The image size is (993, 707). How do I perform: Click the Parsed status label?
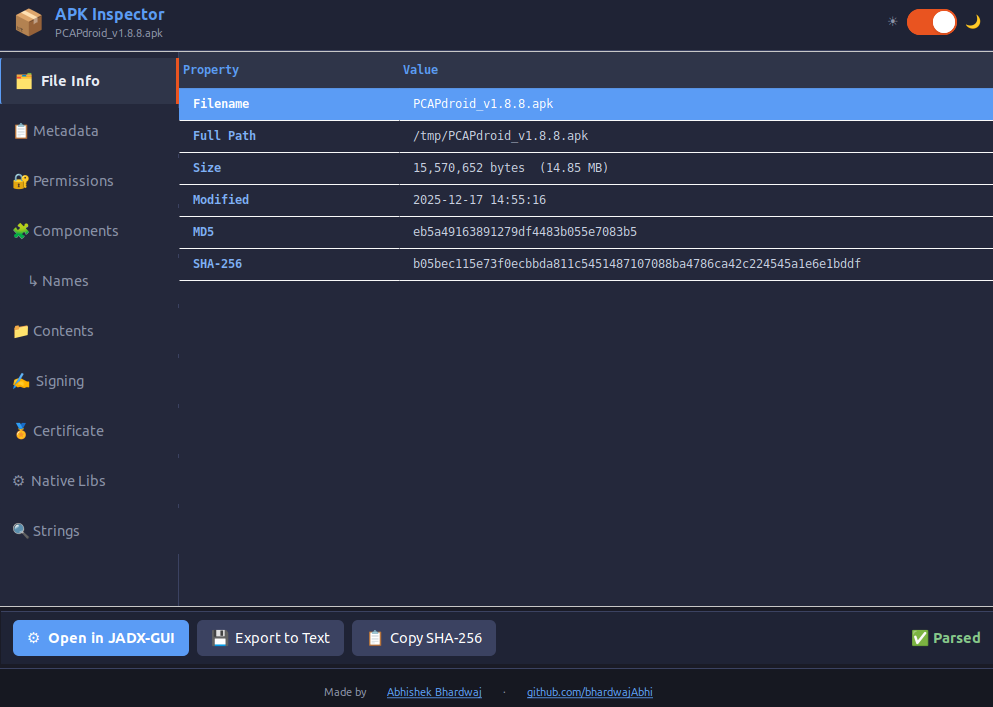click(x=956, y=638)
